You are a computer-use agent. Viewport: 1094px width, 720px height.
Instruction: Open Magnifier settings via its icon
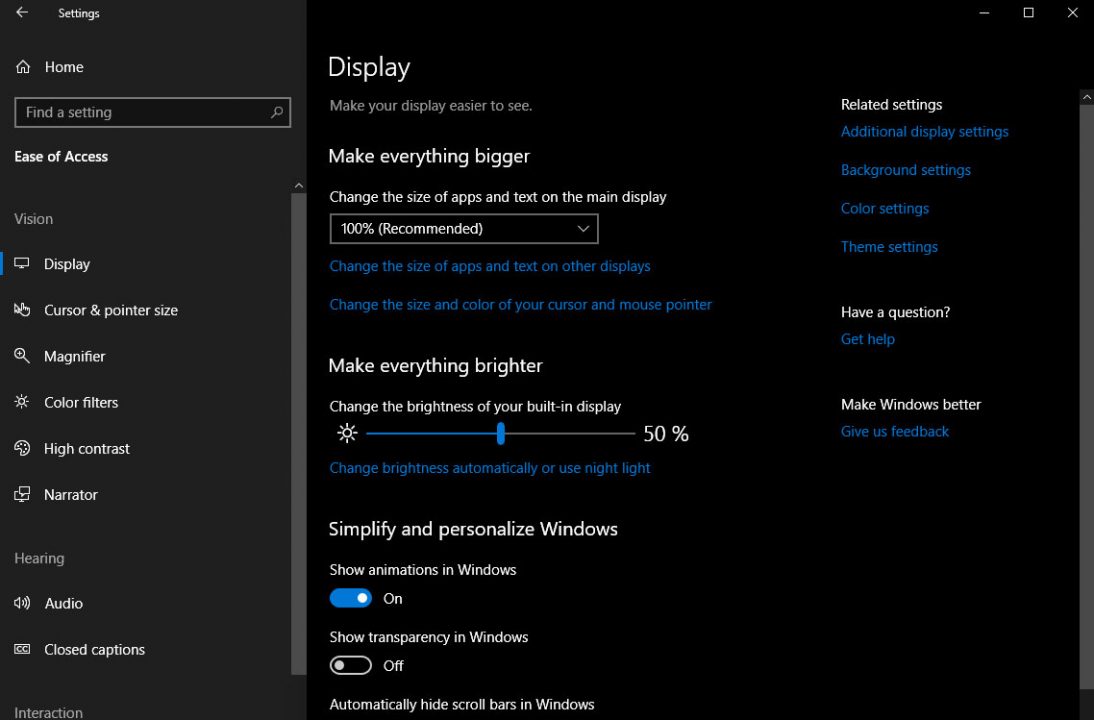point(22,356)
